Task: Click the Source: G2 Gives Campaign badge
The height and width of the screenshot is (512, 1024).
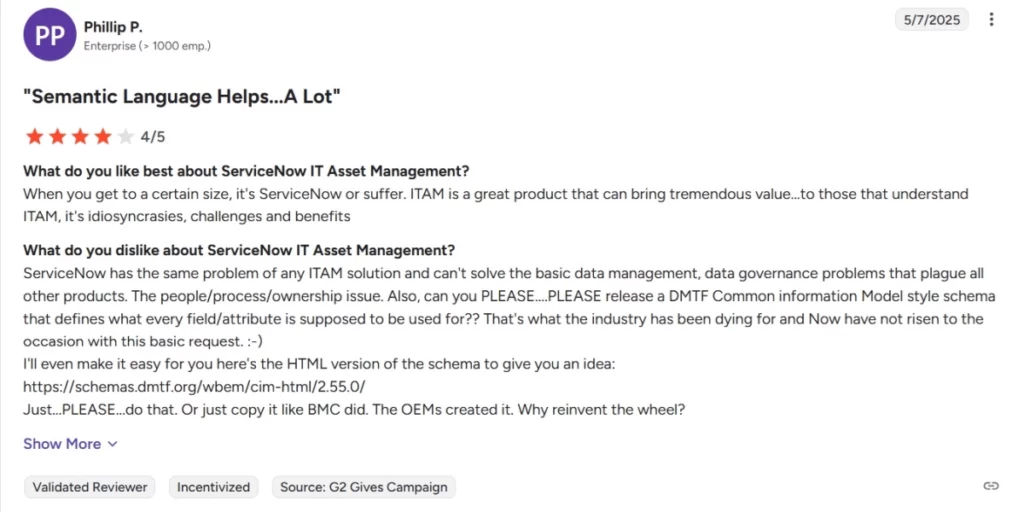Action: click(364, 487)
